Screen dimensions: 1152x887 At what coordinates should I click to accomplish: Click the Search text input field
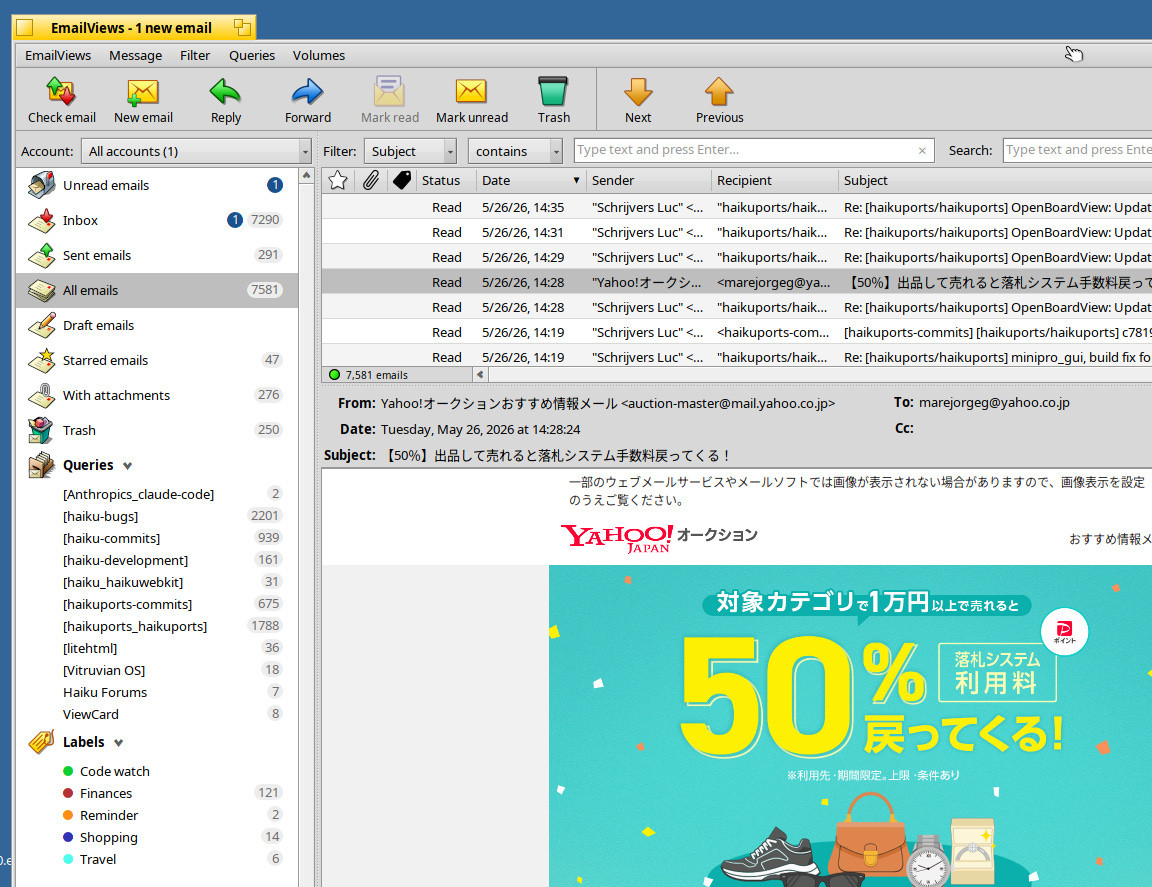pyautogui.click(x=1078, y=150)
